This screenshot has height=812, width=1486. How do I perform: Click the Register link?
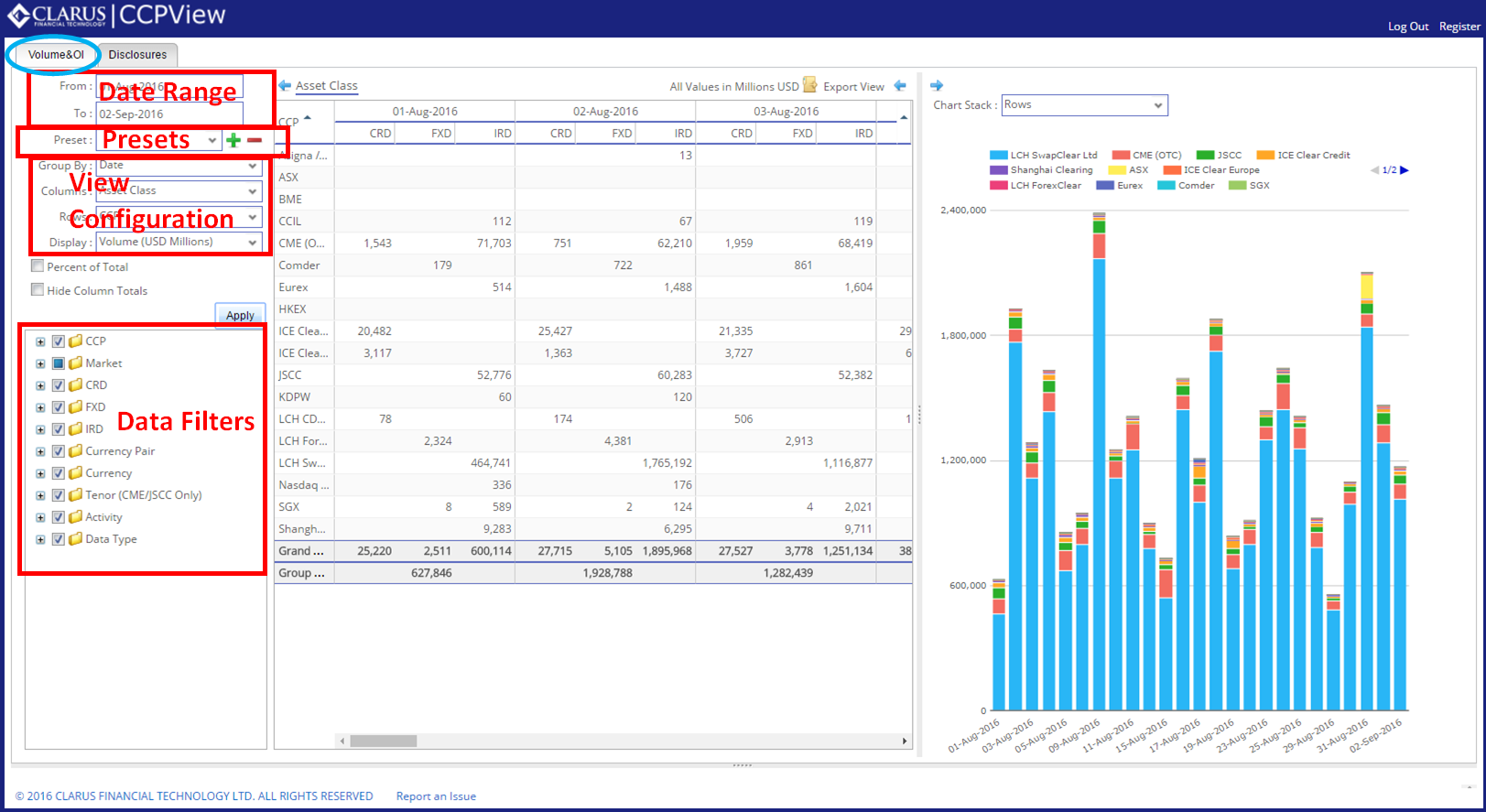coord(1459,27)
